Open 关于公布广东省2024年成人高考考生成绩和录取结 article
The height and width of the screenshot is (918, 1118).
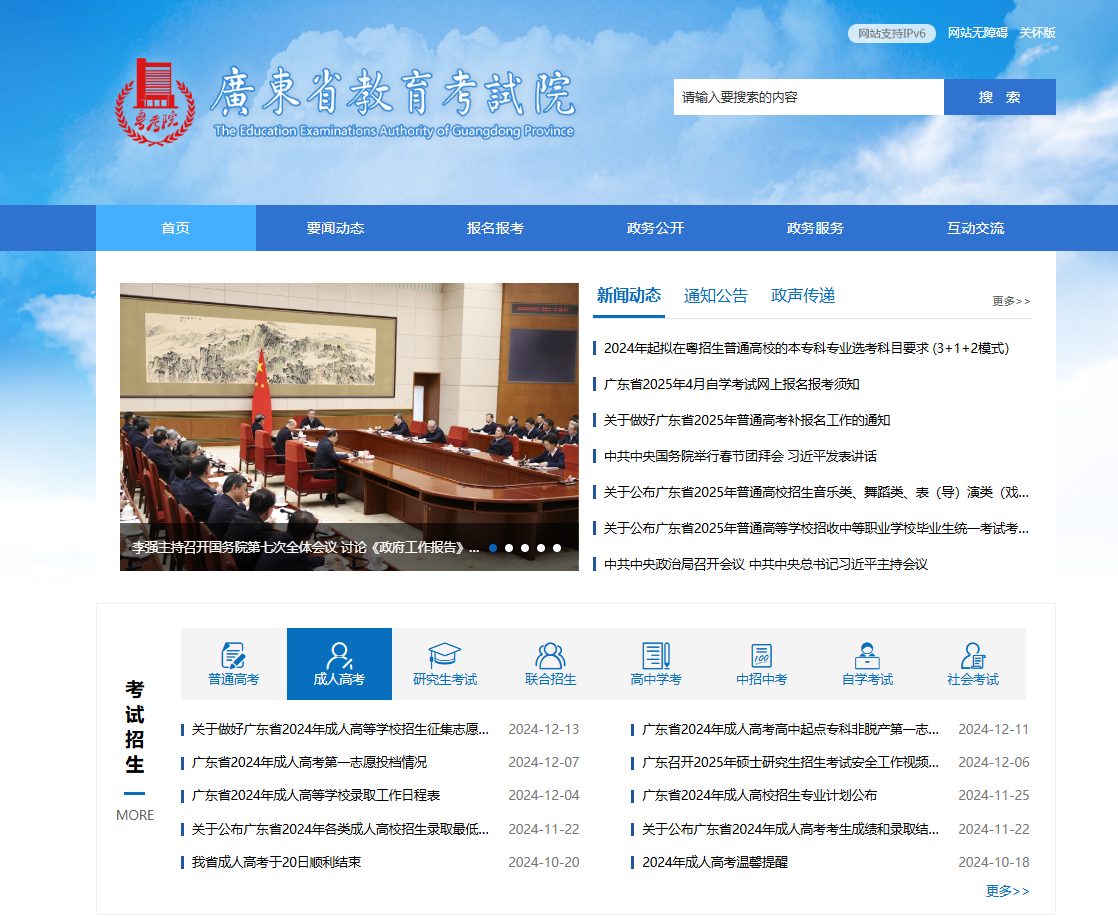(791, 829)
